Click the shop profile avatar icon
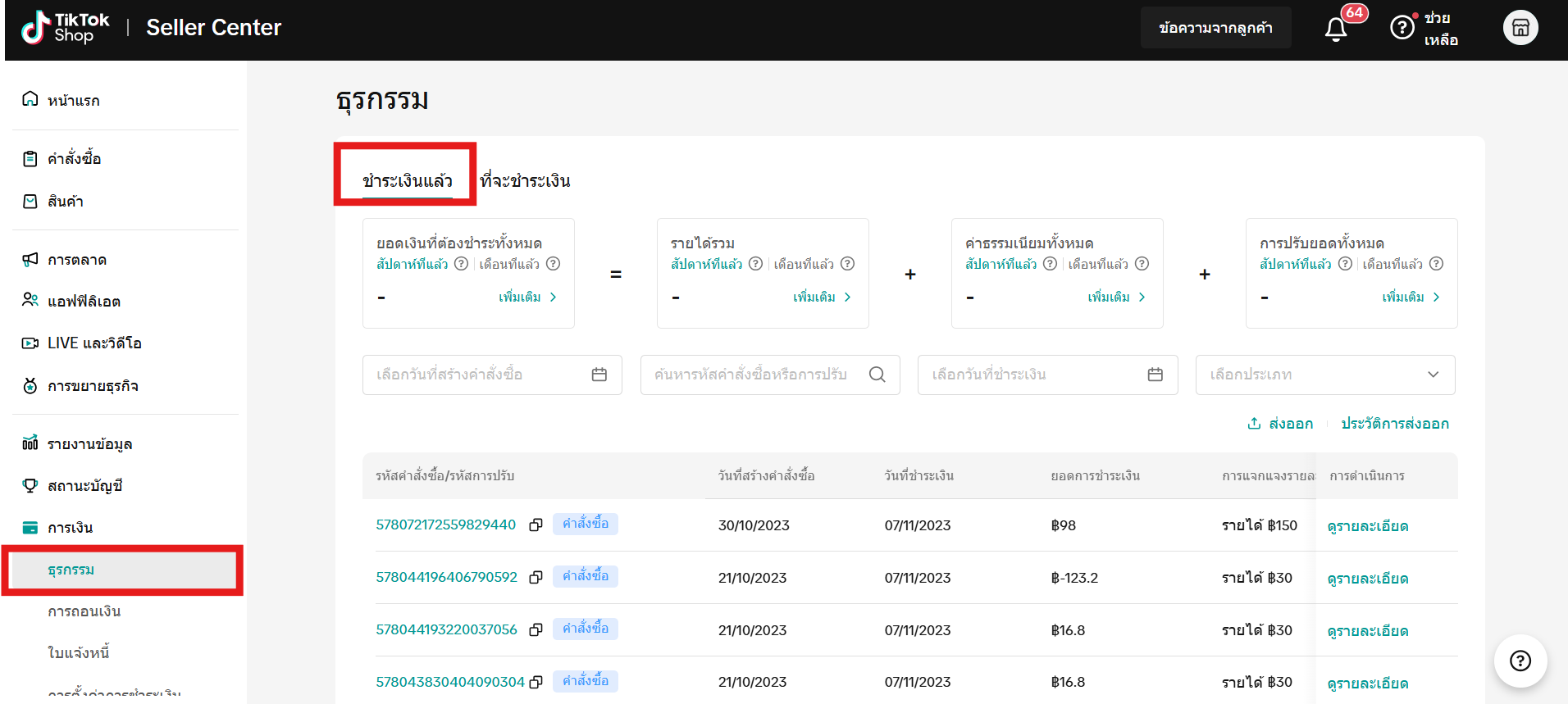The width and height of the screenshot is (1568, 704). pyautogui.click(x=1520, y=28)
